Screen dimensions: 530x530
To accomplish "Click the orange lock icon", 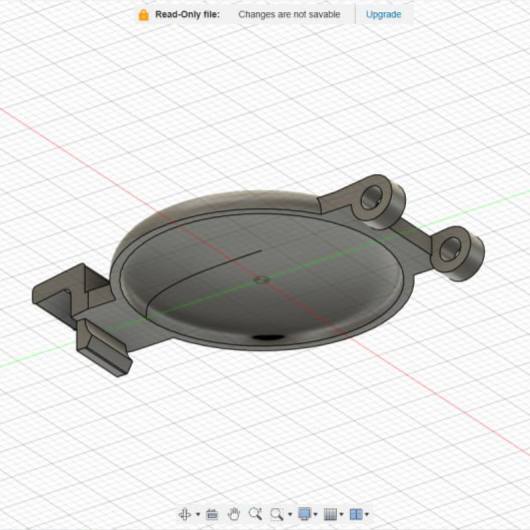I will [143, 15].
